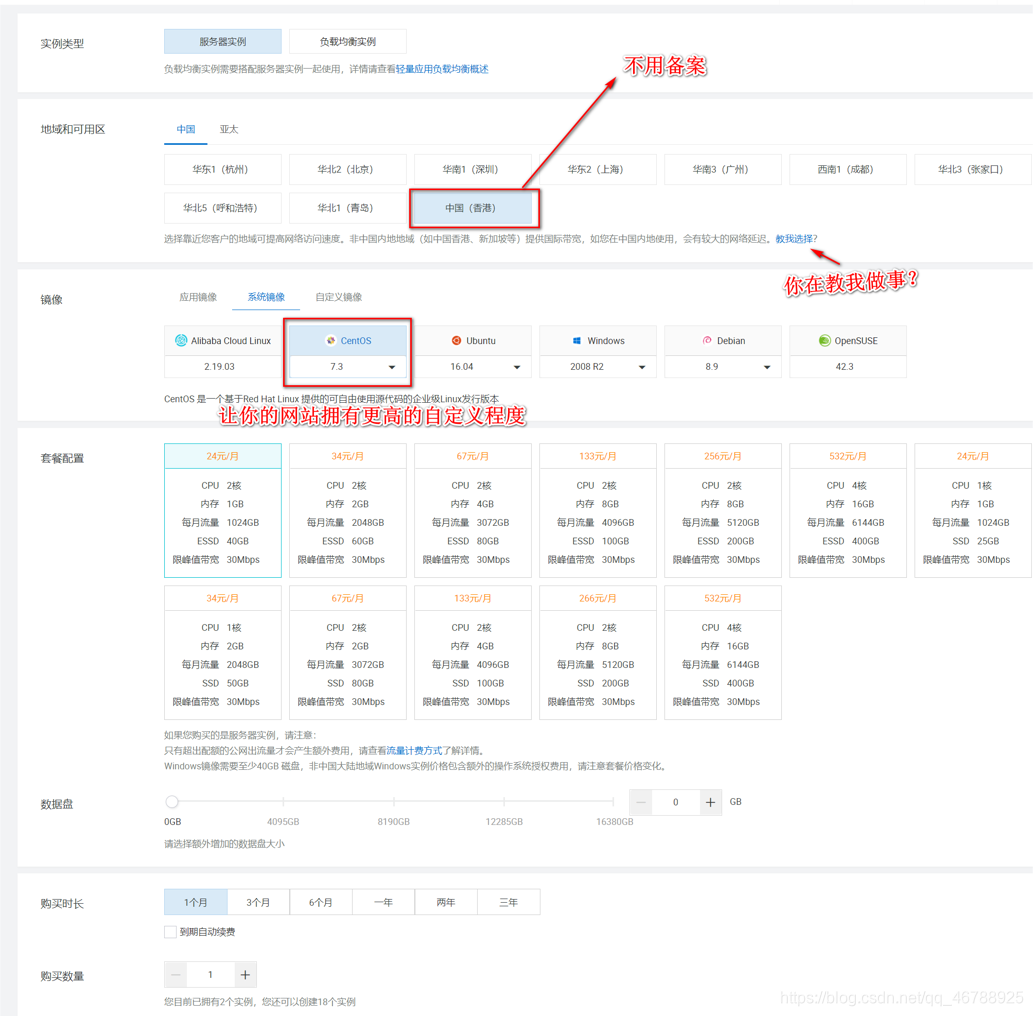Select region 华北1（青岛）
Image resolution: width=1033 pixels, height=1016 pixels.
pos(348,208)
